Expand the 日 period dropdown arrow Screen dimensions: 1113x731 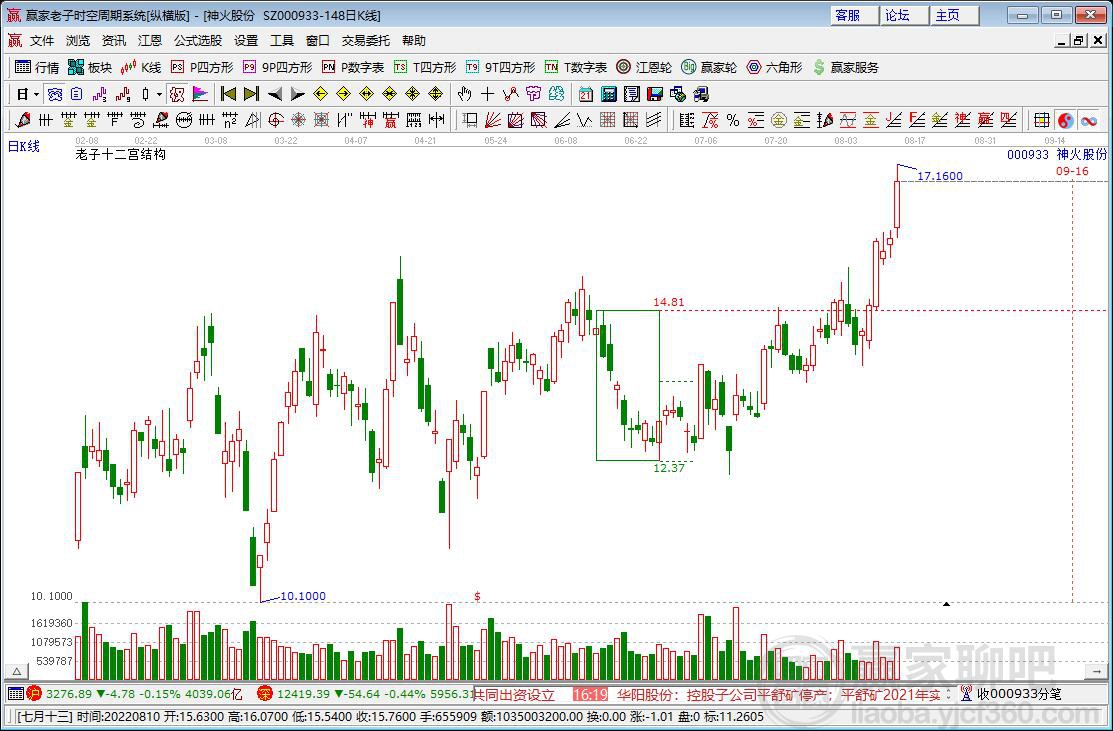(x=36, y=94)
